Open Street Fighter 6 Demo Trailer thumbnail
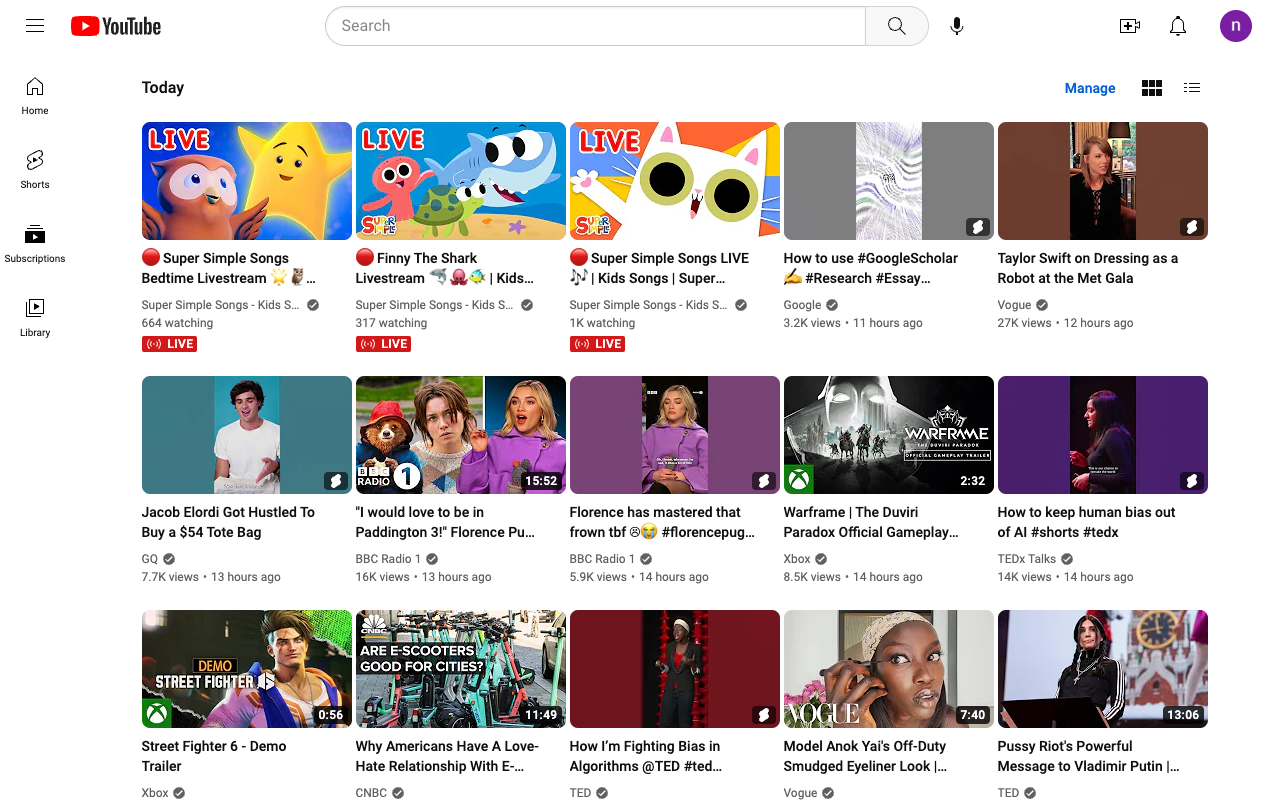The height and width of the screenshot is (800, 1280). coord(247,669)
